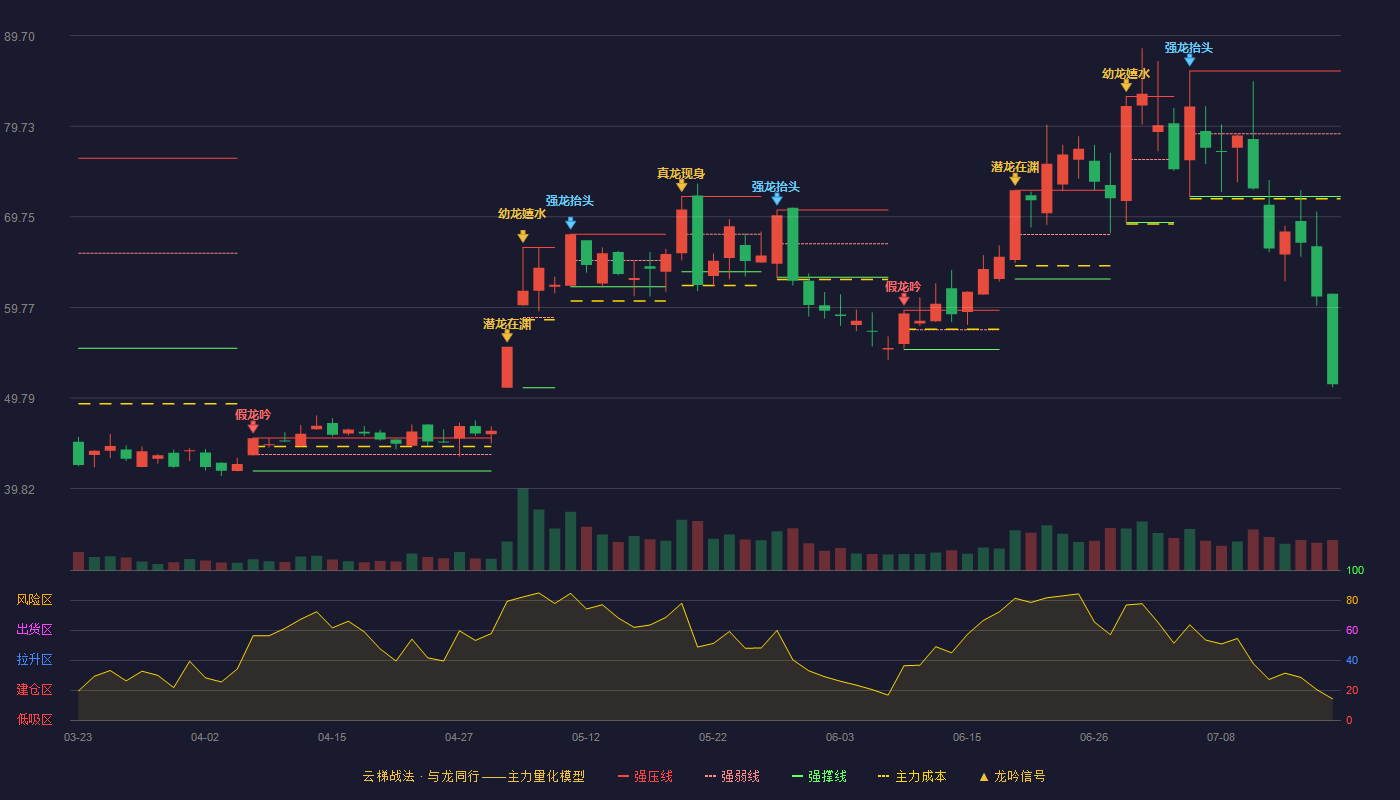Click the 79.73 price axis label

point(19,128)
